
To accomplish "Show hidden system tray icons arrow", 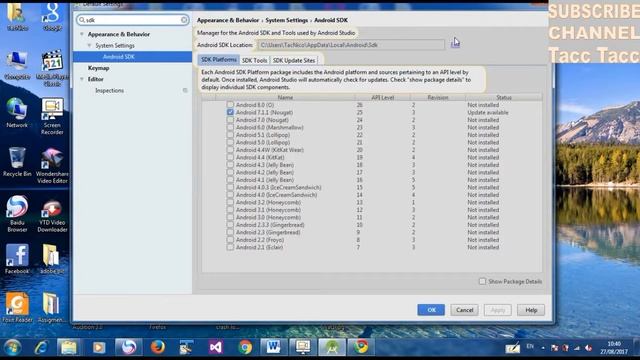I will (543, 348).
